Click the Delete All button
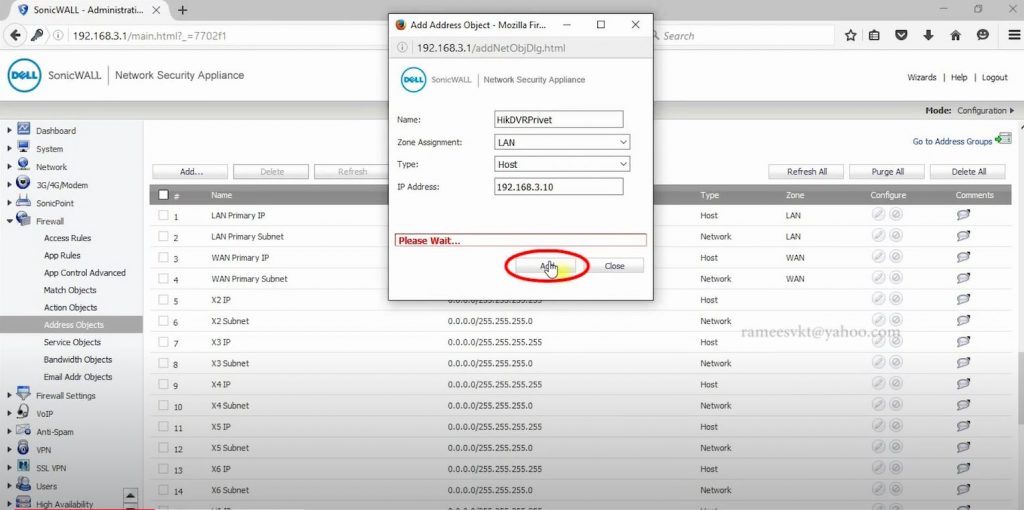This screenshot has height=510, width=1024. 968,172
